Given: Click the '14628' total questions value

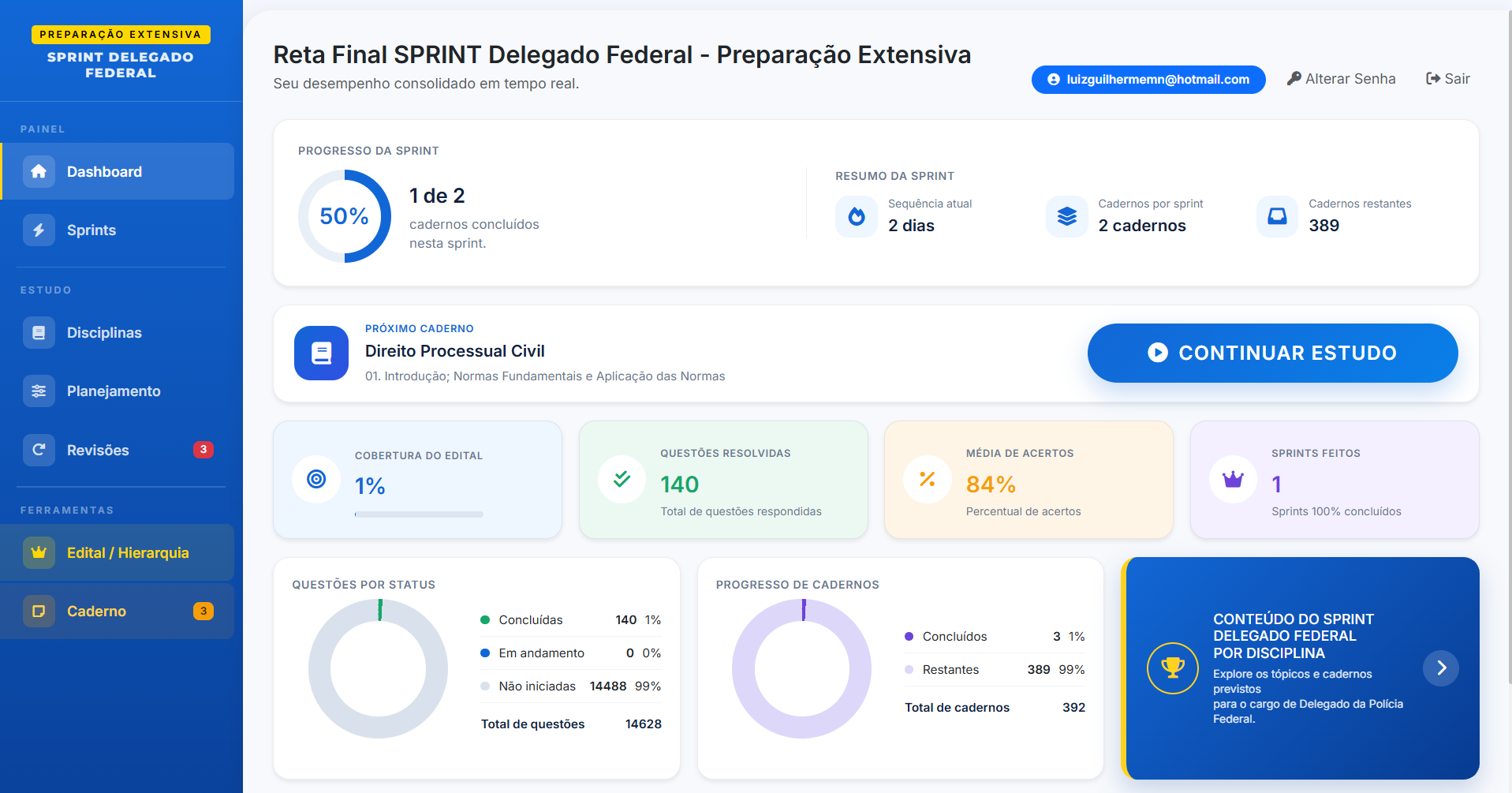Looking at the screenshot, I should click(x=644, y=724).
